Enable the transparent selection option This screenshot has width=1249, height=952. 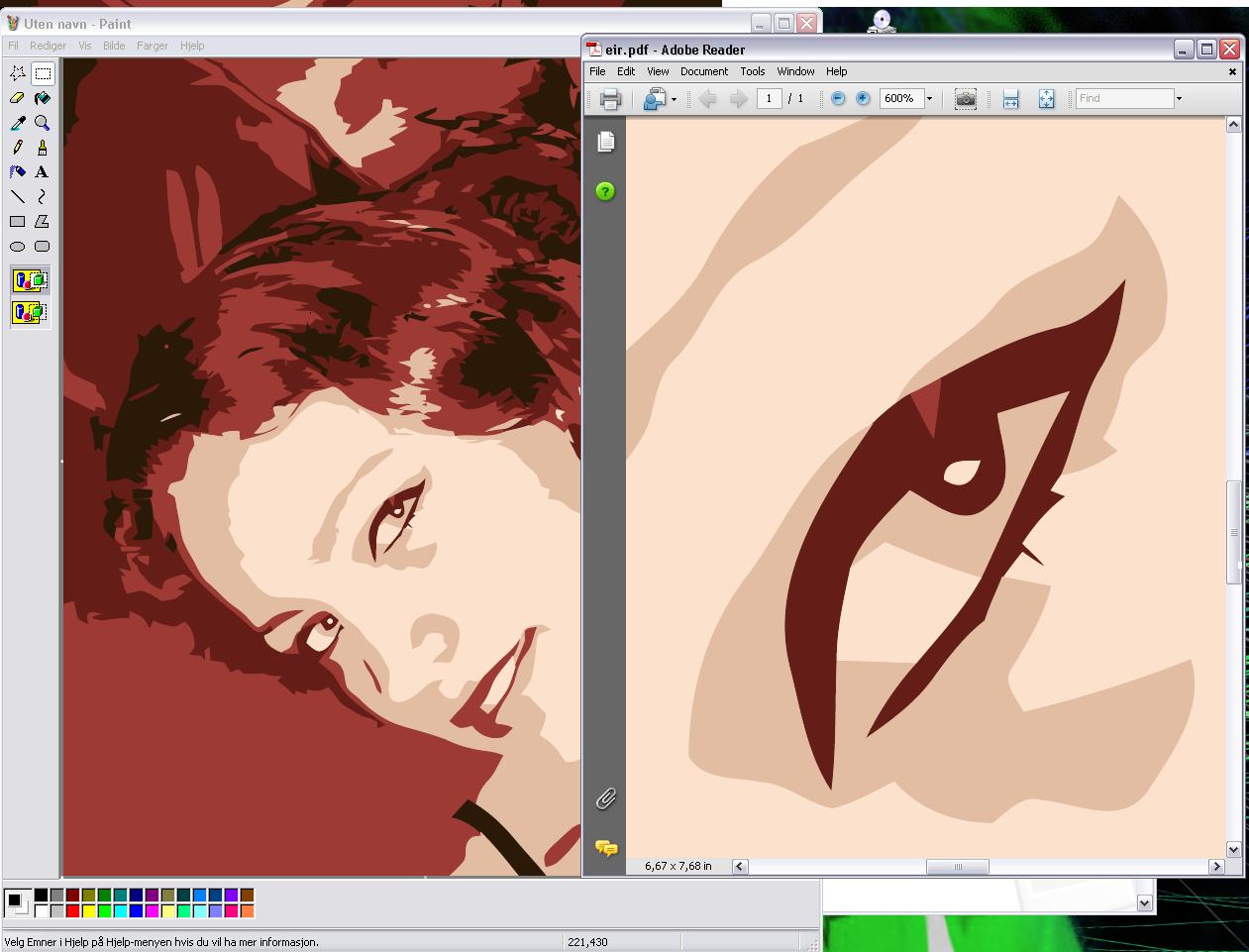pos(30,313)
